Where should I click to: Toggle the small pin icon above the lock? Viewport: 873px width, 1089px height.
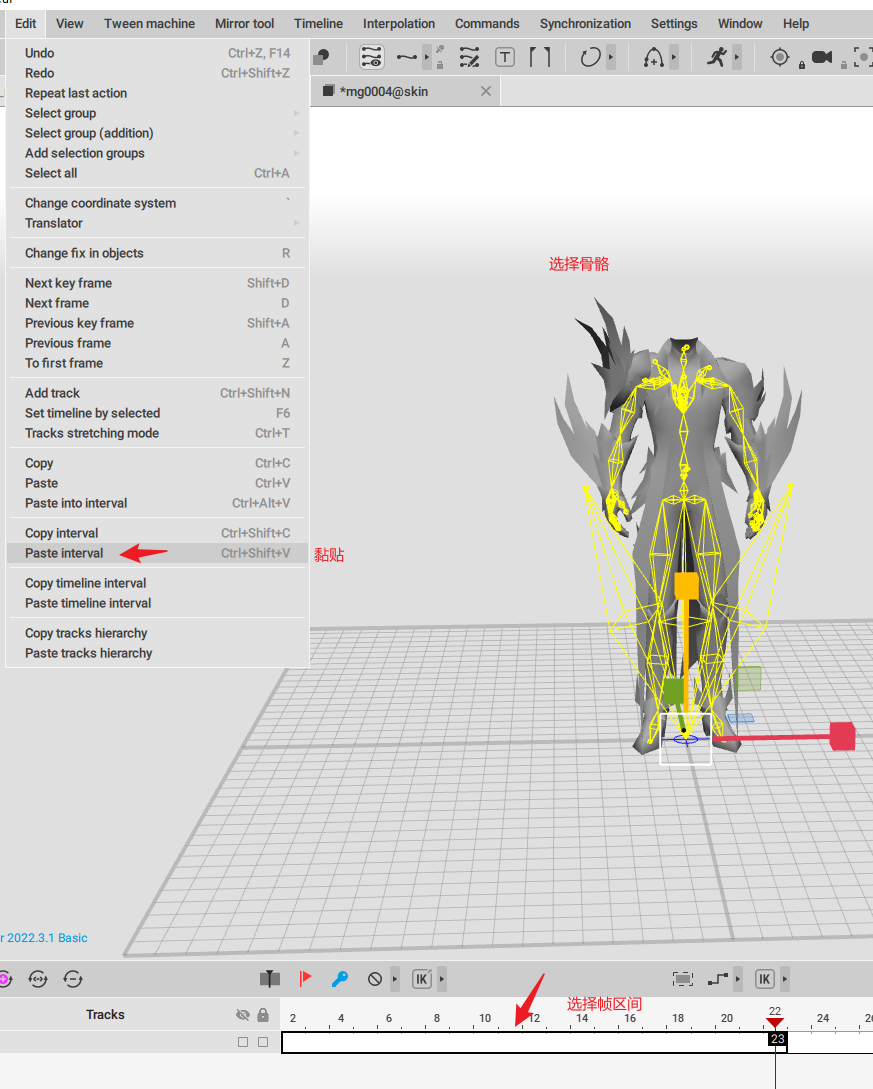[x=440, y=50]
